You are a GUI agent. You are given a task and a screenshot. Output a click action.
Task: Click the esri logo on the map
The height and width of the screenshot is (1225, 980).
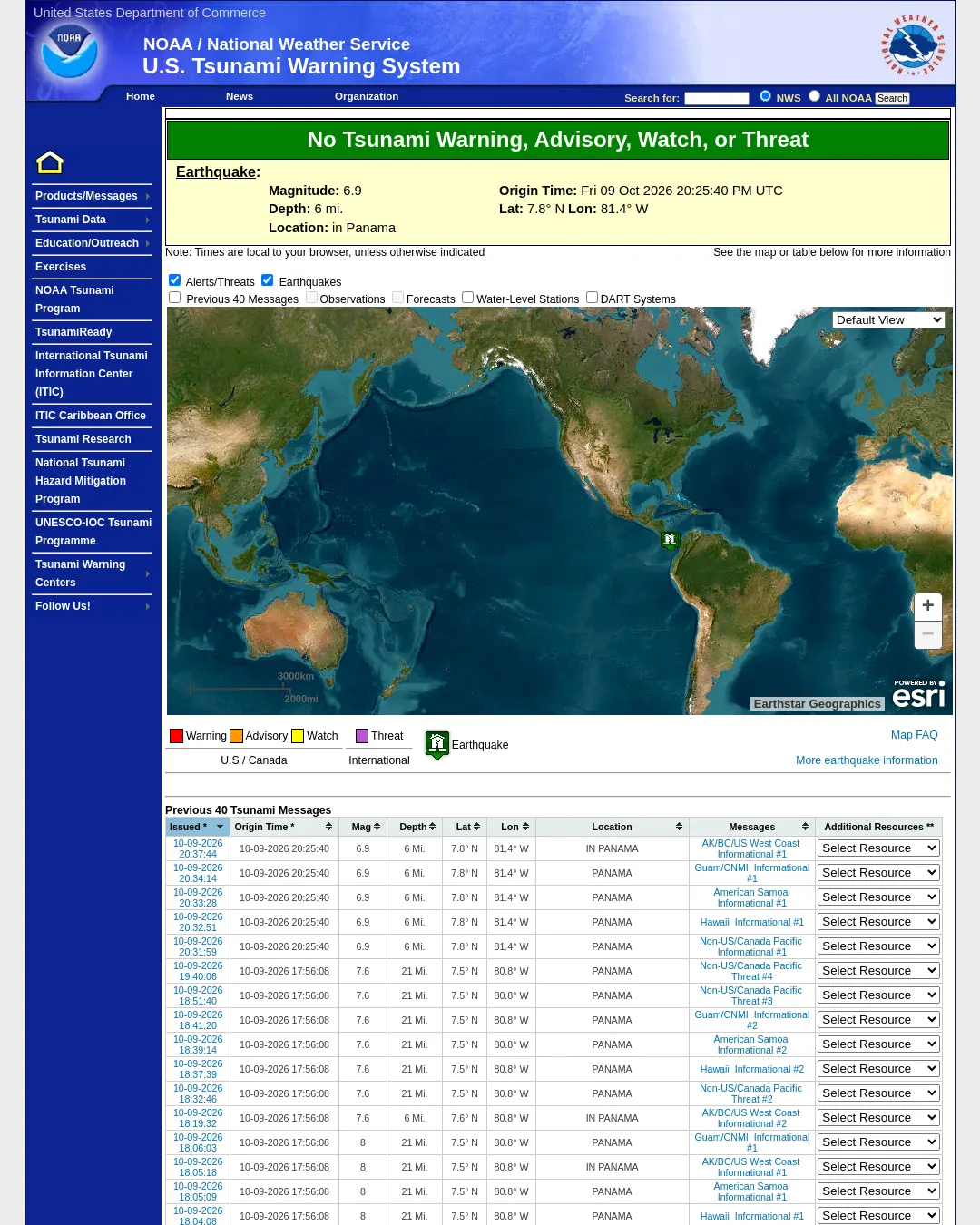918,694
